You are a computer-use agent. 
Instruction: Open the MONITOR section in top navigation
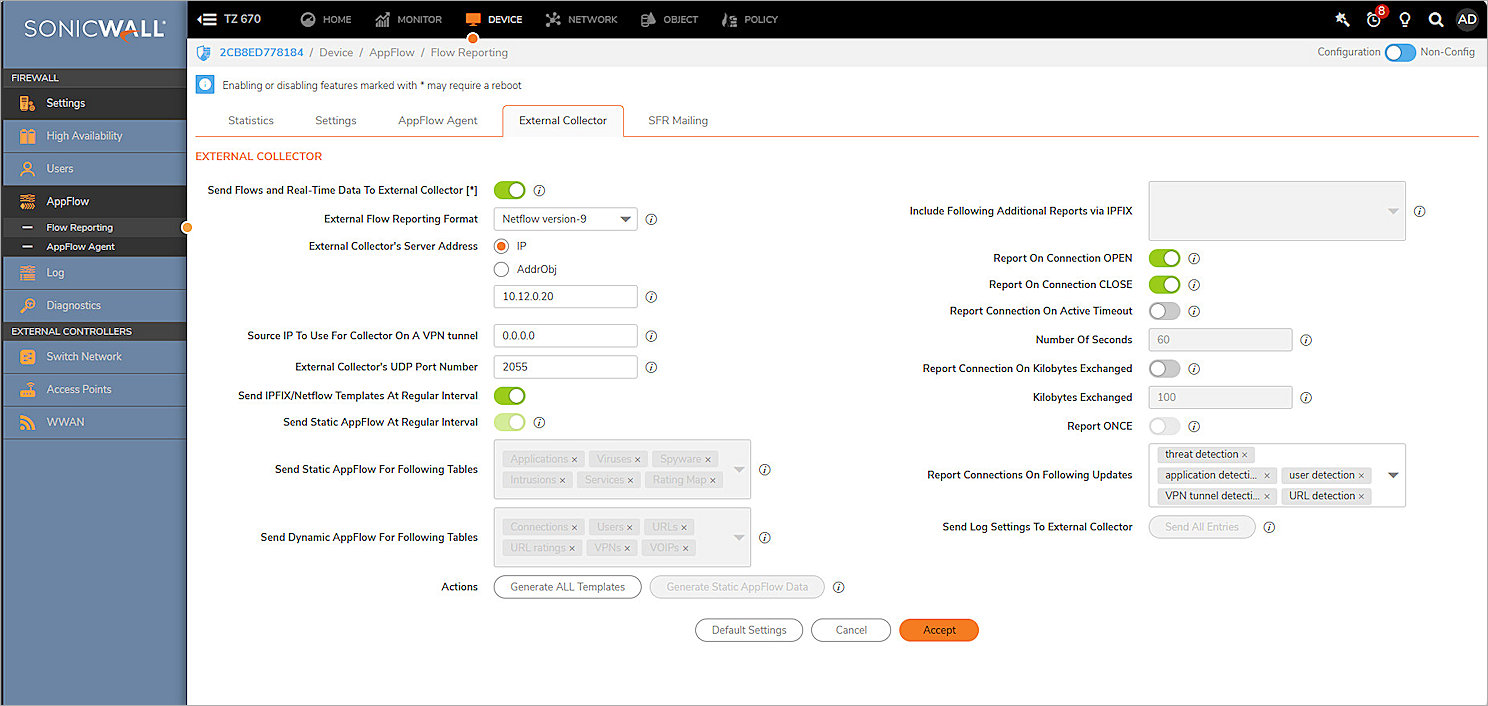coord(408,19)
